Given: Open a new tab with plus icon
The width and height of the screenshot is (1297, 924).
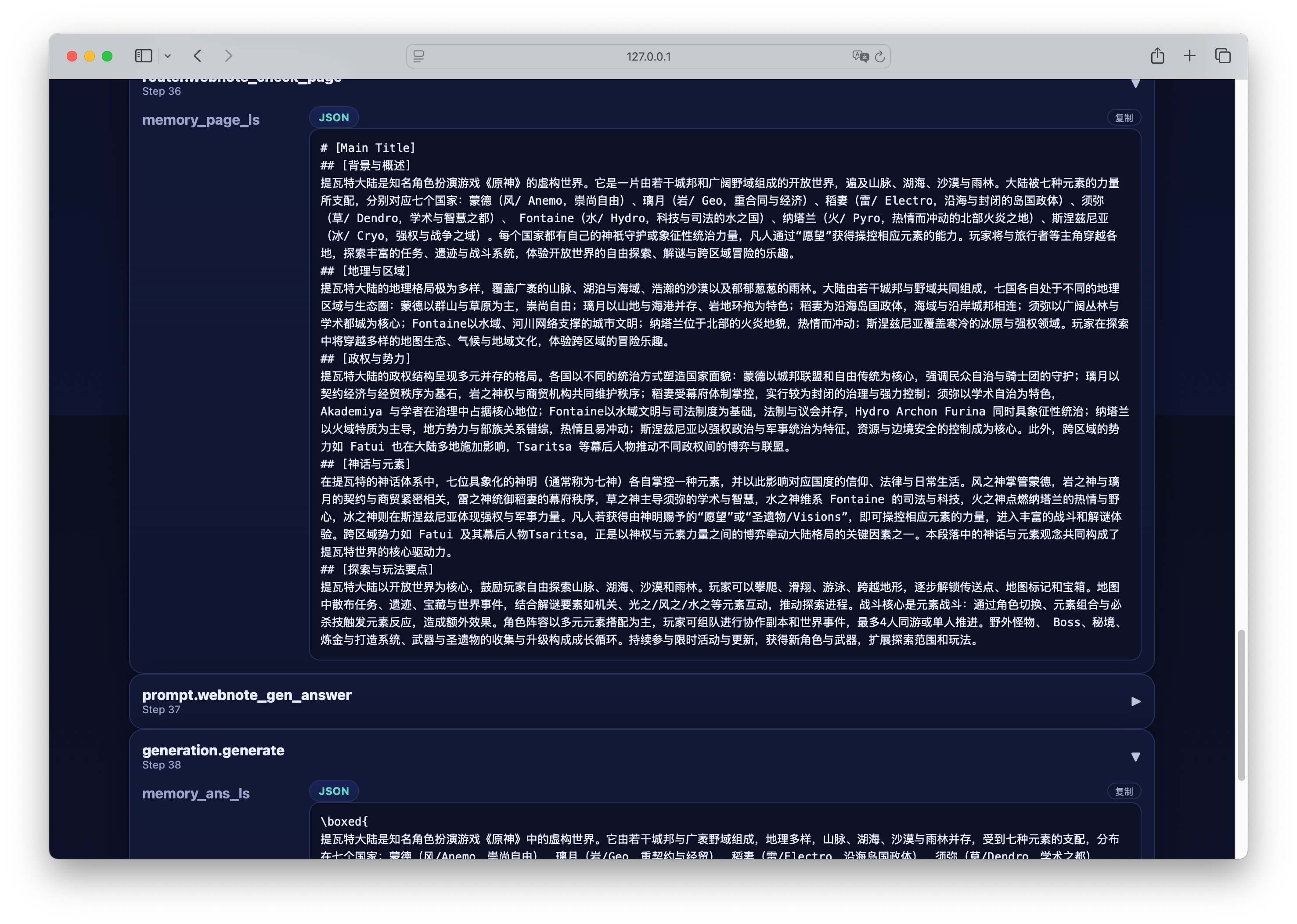Looking at the screenshot, I should point(1189,56).
